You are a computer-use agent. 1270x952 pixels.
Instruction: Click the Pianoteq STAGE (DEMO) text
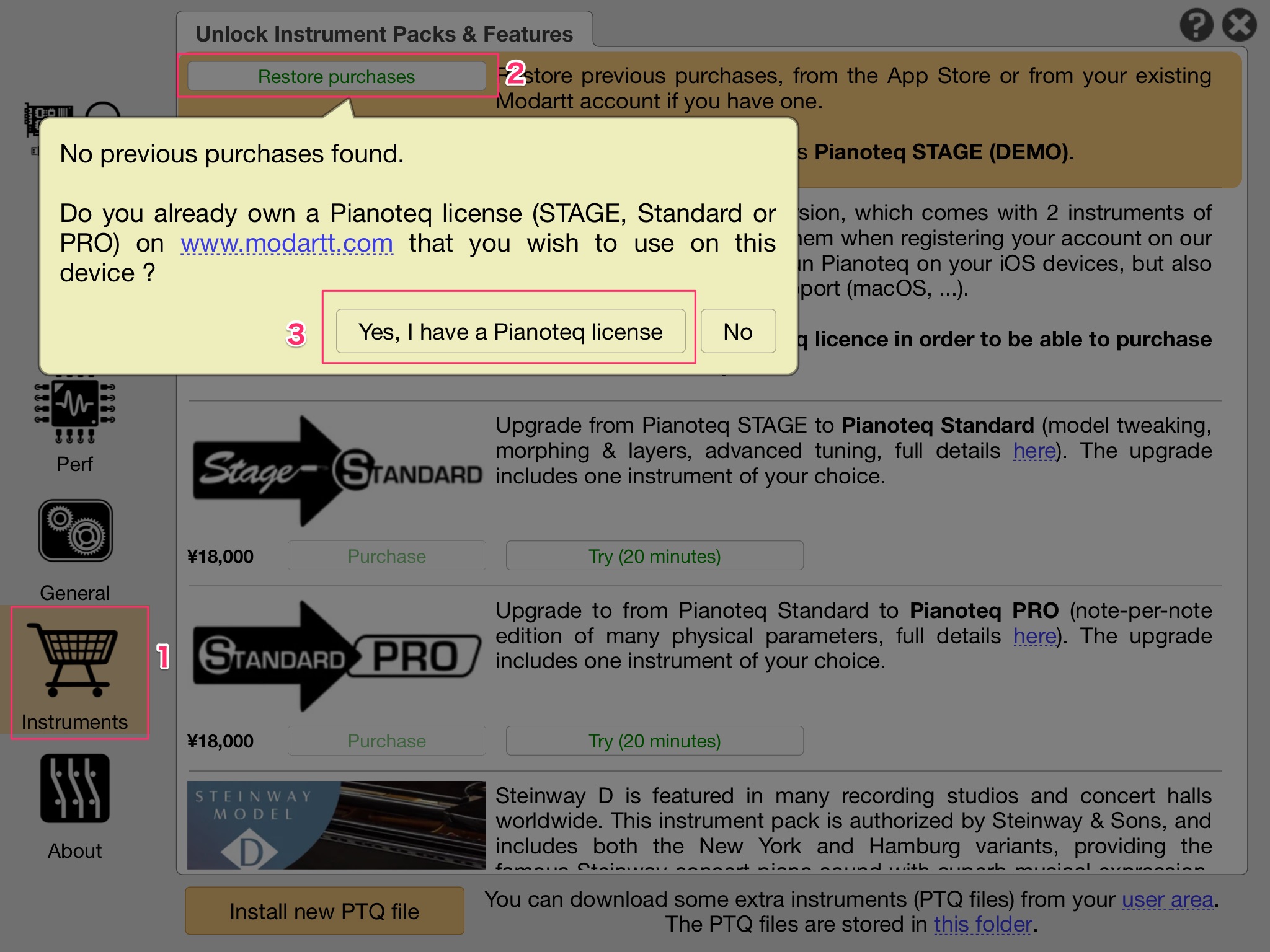coord(941,152)
